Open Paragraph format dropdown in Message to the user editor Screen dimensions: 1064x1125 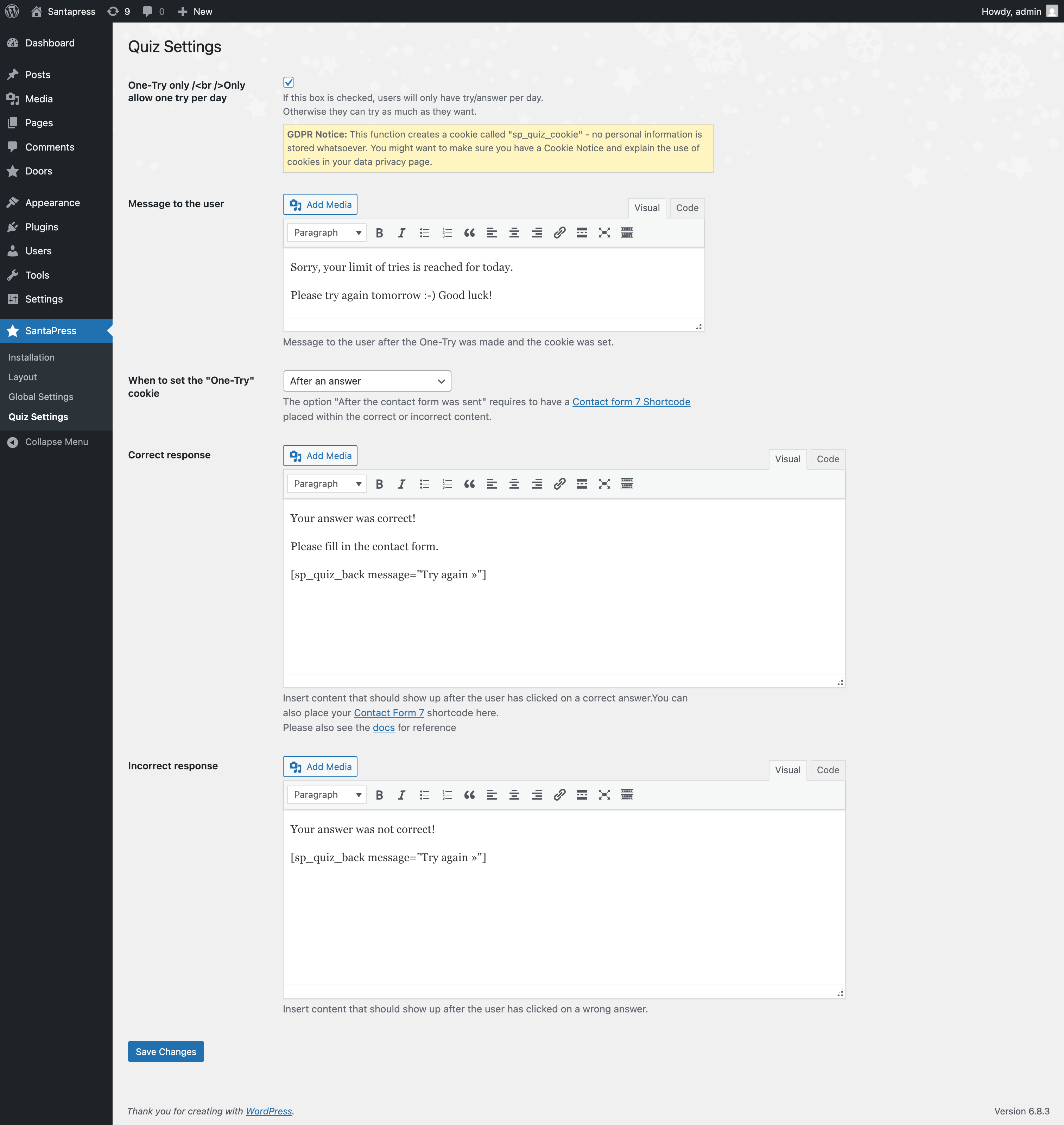coord(327,233)
